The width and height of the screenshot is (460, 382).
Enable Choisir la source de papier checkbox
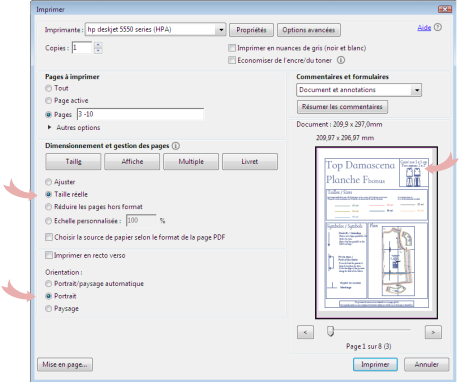(49, 237)
